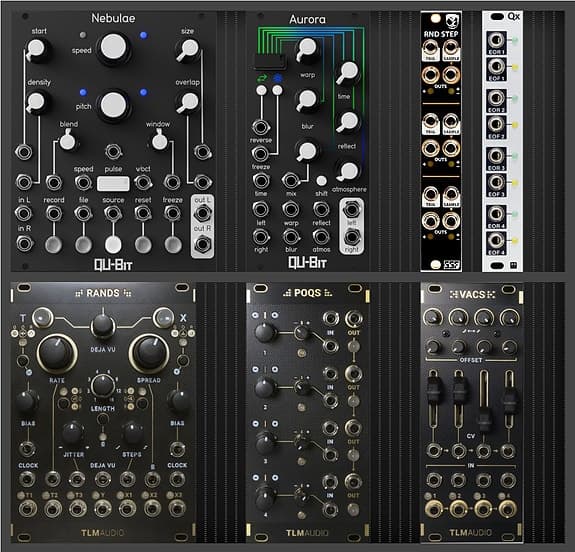Click the Aurora reflect knob
The image size is (575, 552).
click(348, 122)
